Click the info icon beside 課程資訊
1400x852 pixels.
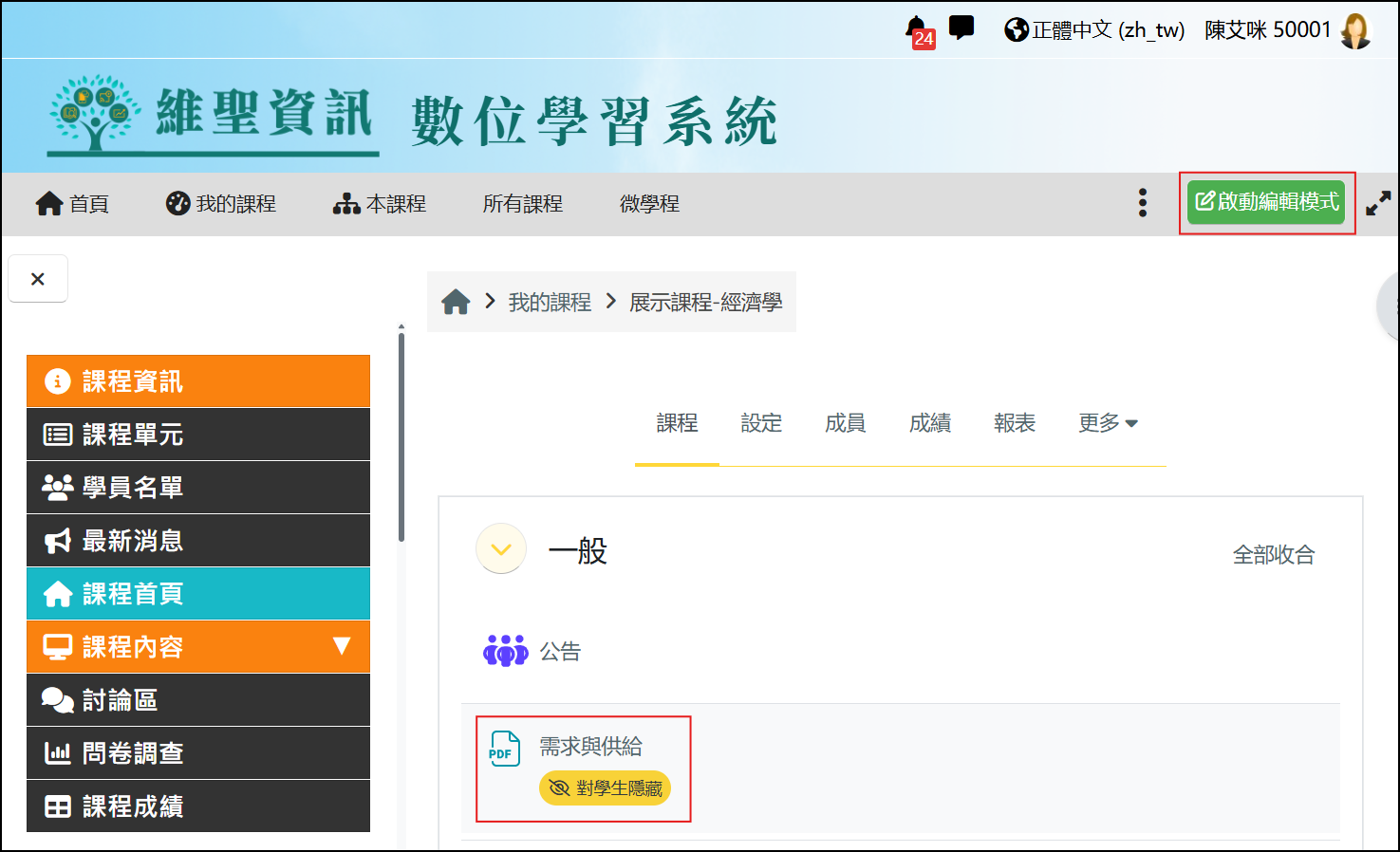pyautogui.click(x=58, y=381)
